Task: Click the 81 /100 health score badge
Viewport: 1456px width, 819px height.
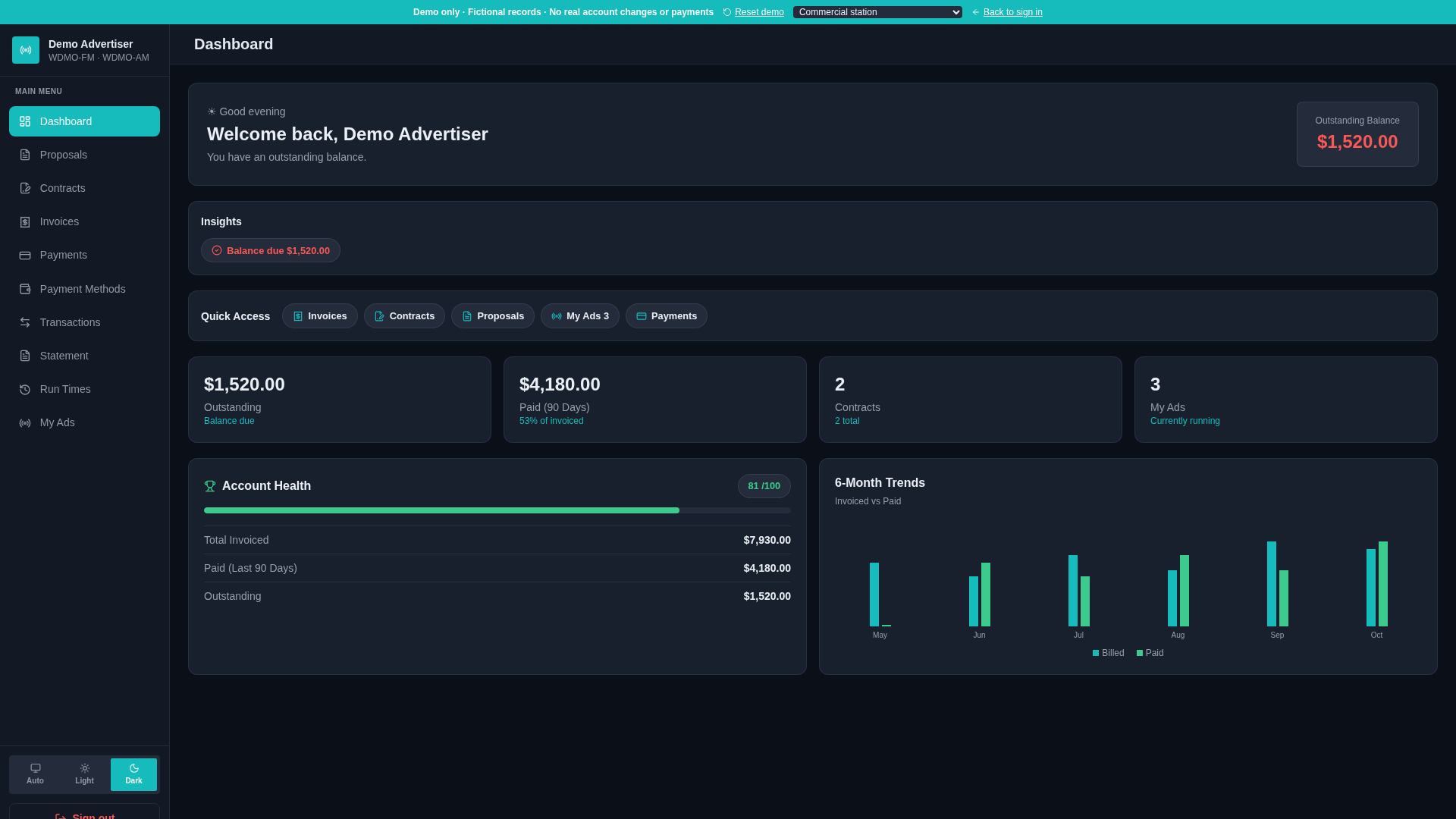Action: click(x=764, y=486)
